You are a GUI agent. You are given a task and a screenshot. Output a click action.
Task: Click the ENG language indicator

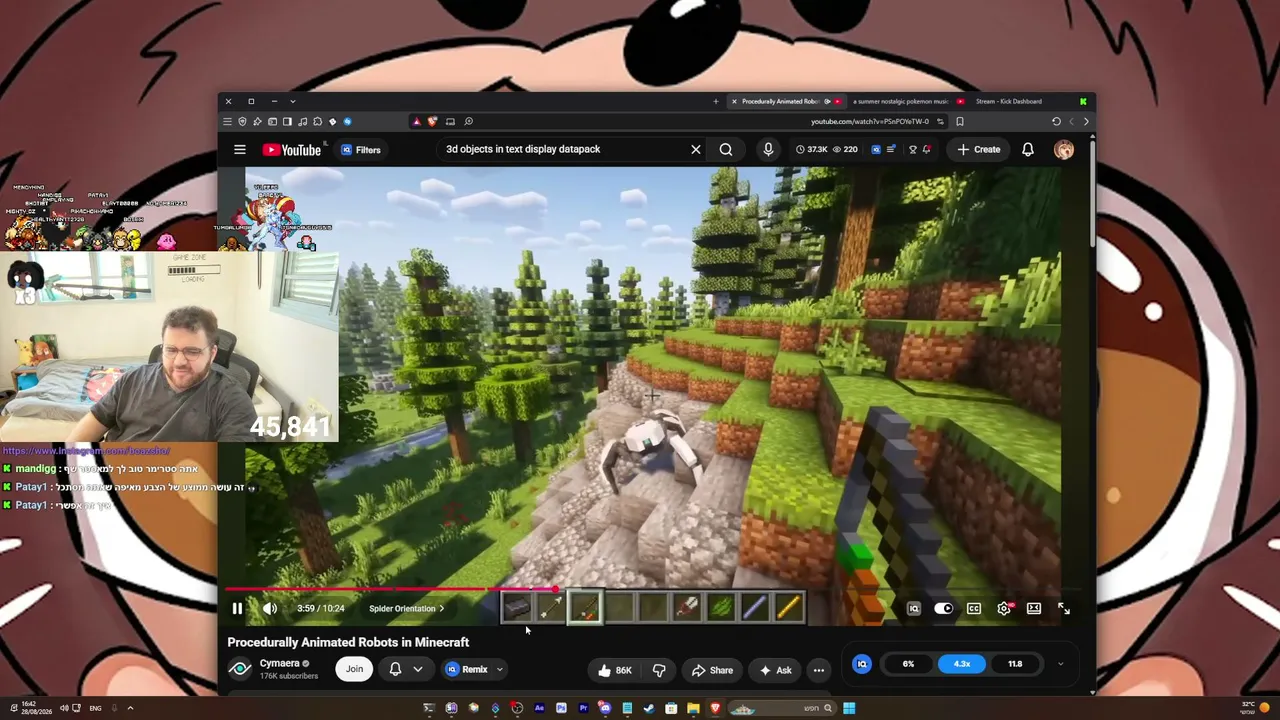[x=95, y=708]
